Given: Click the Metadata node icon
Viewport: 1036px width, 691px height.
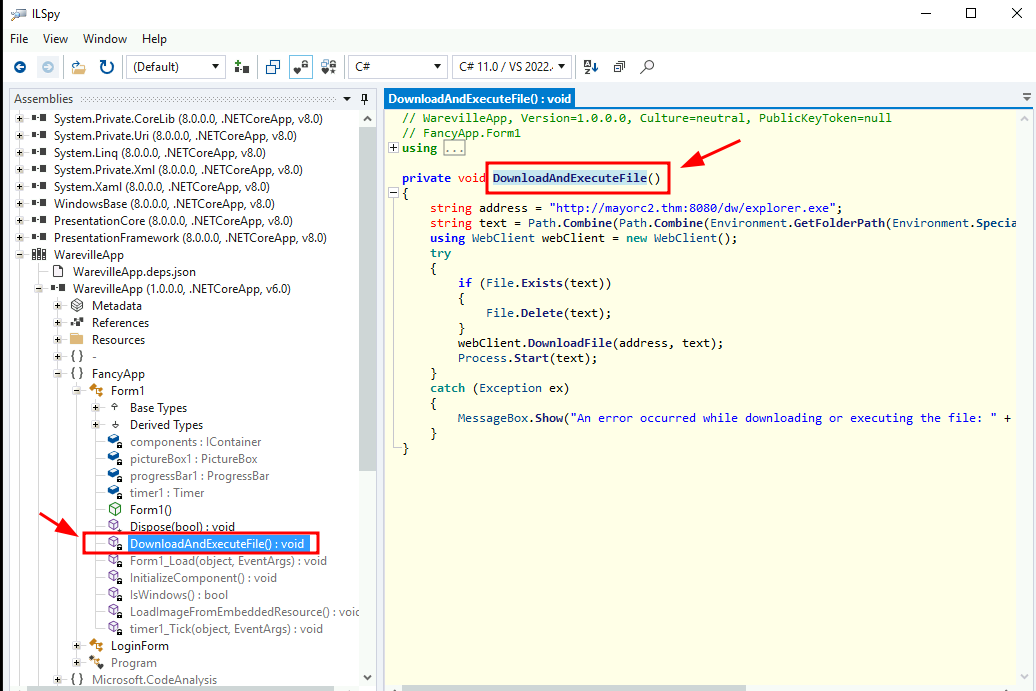Looking at the screenshot, I should [x=77, y=305].
